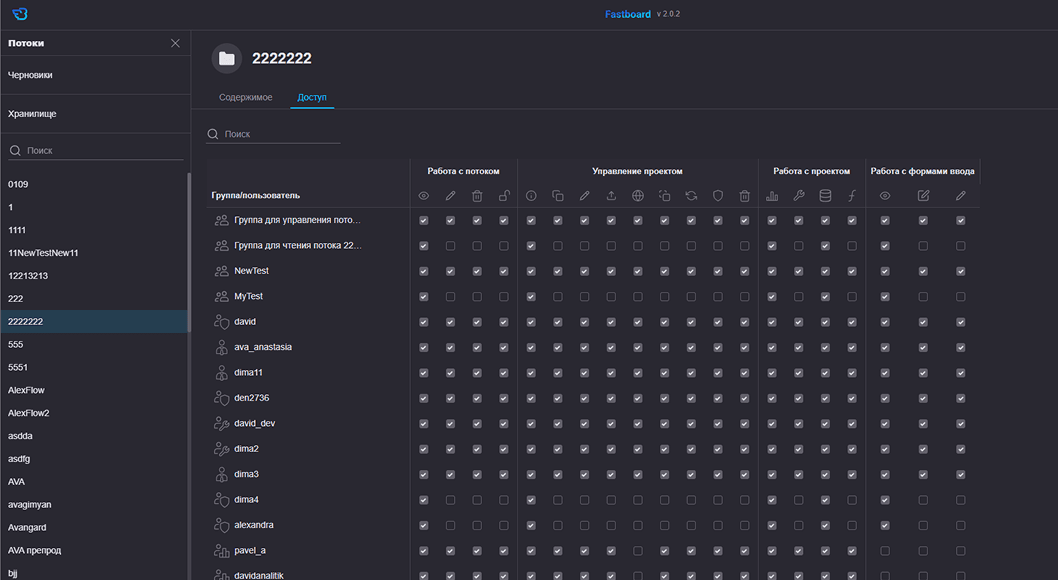Uncheck the unlock checkbox for david

pos(504,322)
